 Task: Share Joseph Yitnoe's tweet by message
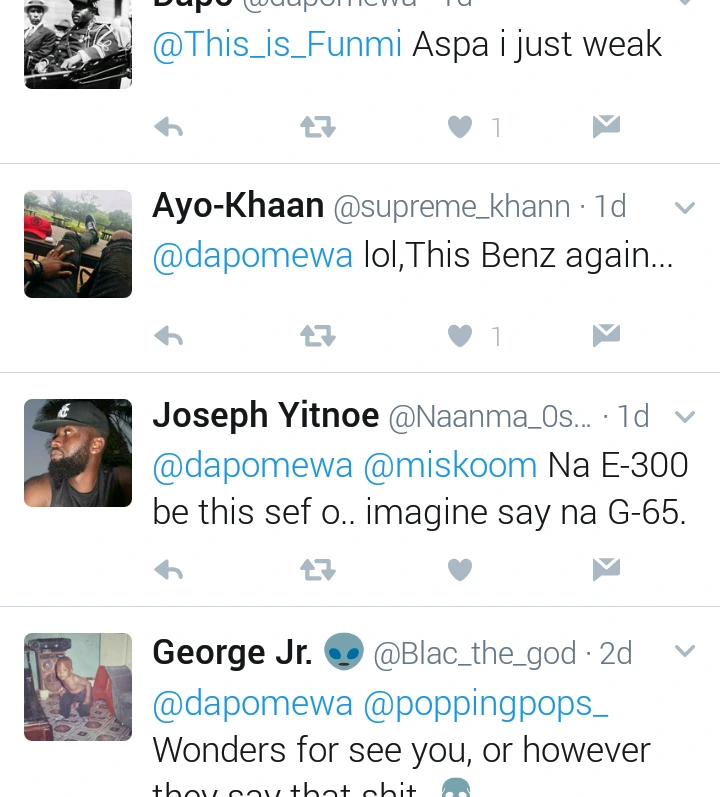606,570
